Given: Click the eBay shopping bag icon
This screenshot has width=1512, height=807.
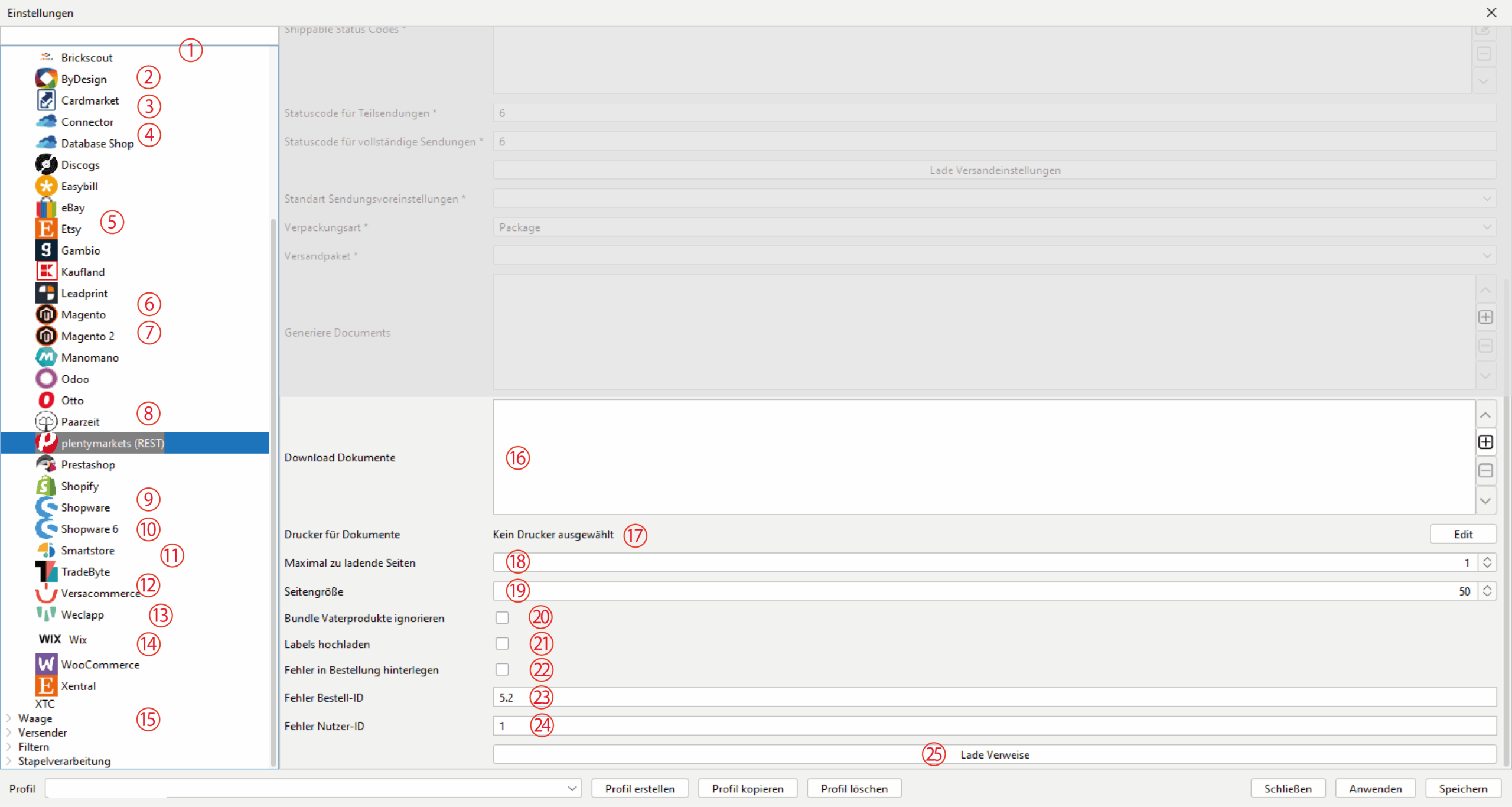Looking at the screenshot, I should 46,207.
